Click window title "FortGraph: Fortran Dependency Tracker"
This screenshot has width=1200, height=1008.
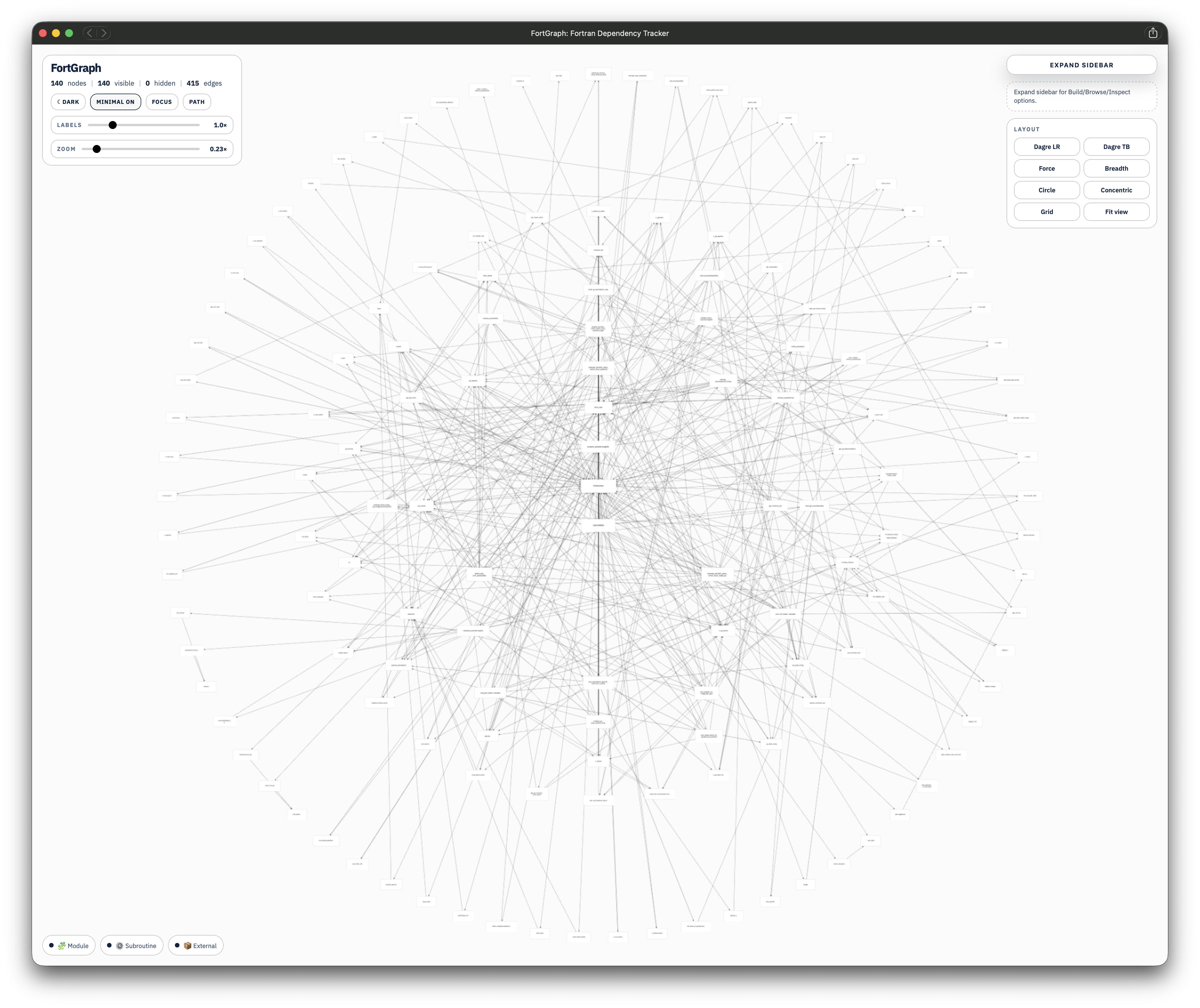pyautogui.click(x=599, y=33)
